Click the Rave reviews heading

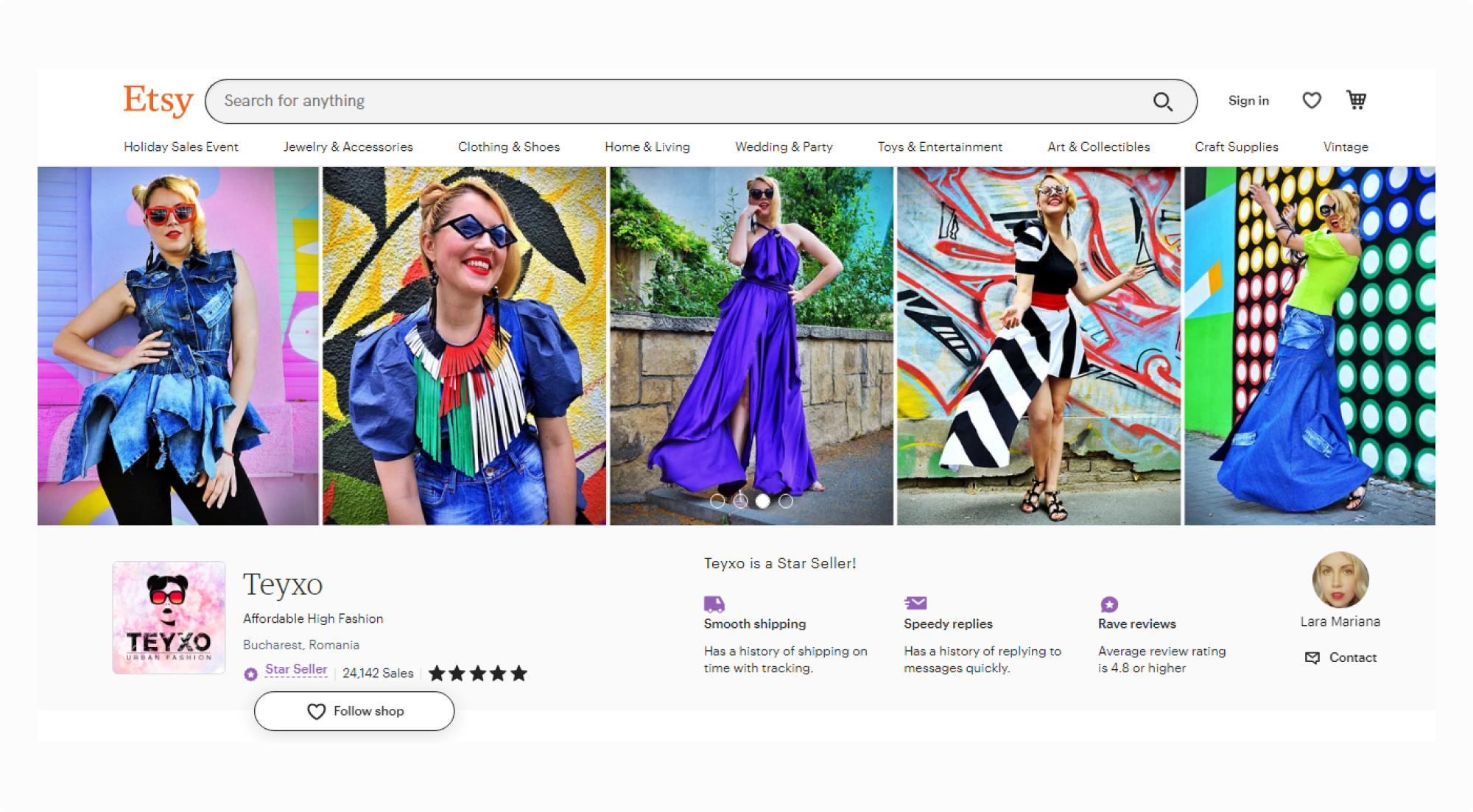coord(1137,624)
